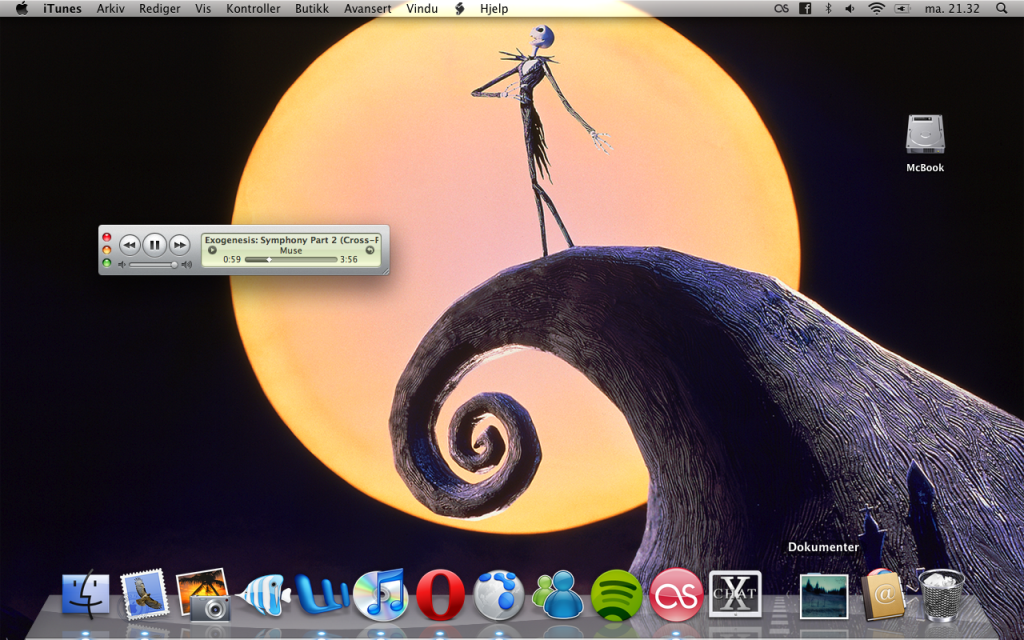The width and height of the screenshot is (1024, 640).
Task: Click the song title Exogenesis: Symphony Part 2
Action: 291,240
